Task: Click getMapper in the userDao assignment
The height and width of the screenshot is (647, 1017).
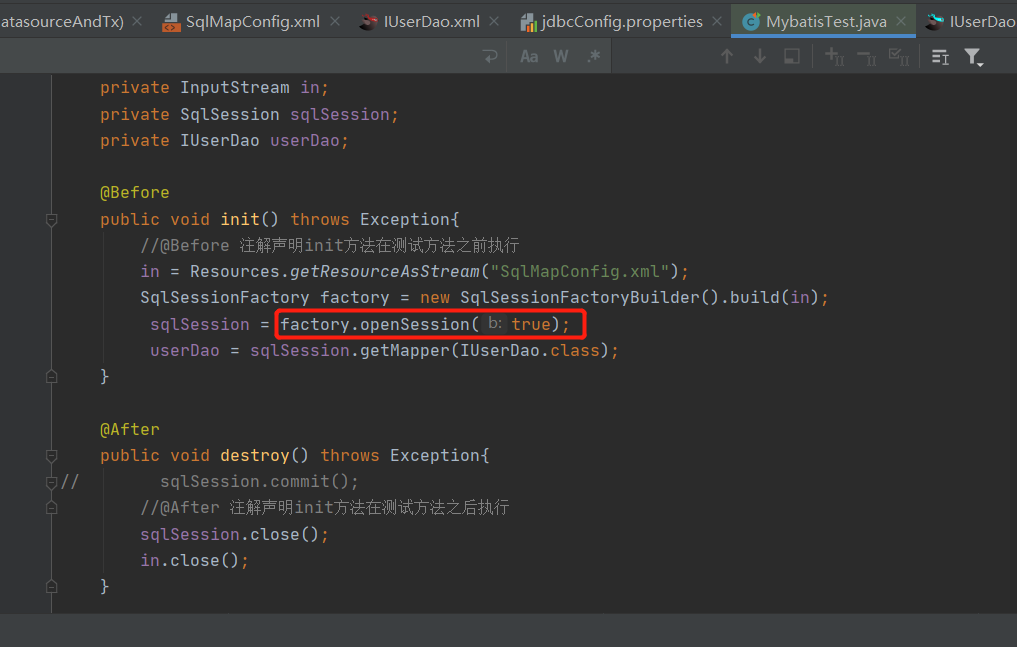Action: click(405, 350)
